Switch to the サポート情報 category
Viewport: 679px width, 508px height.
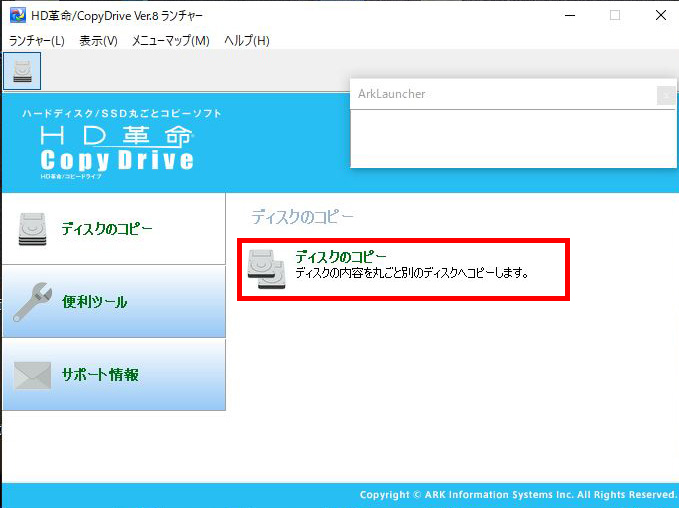pos(100,375)
